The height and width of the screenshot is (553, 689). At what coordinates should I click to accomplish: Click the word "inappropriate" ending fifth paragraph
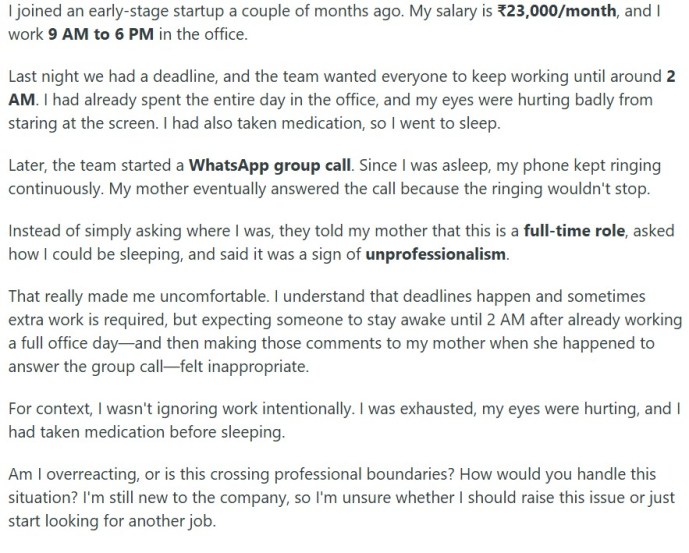click(x=258, y=366)
